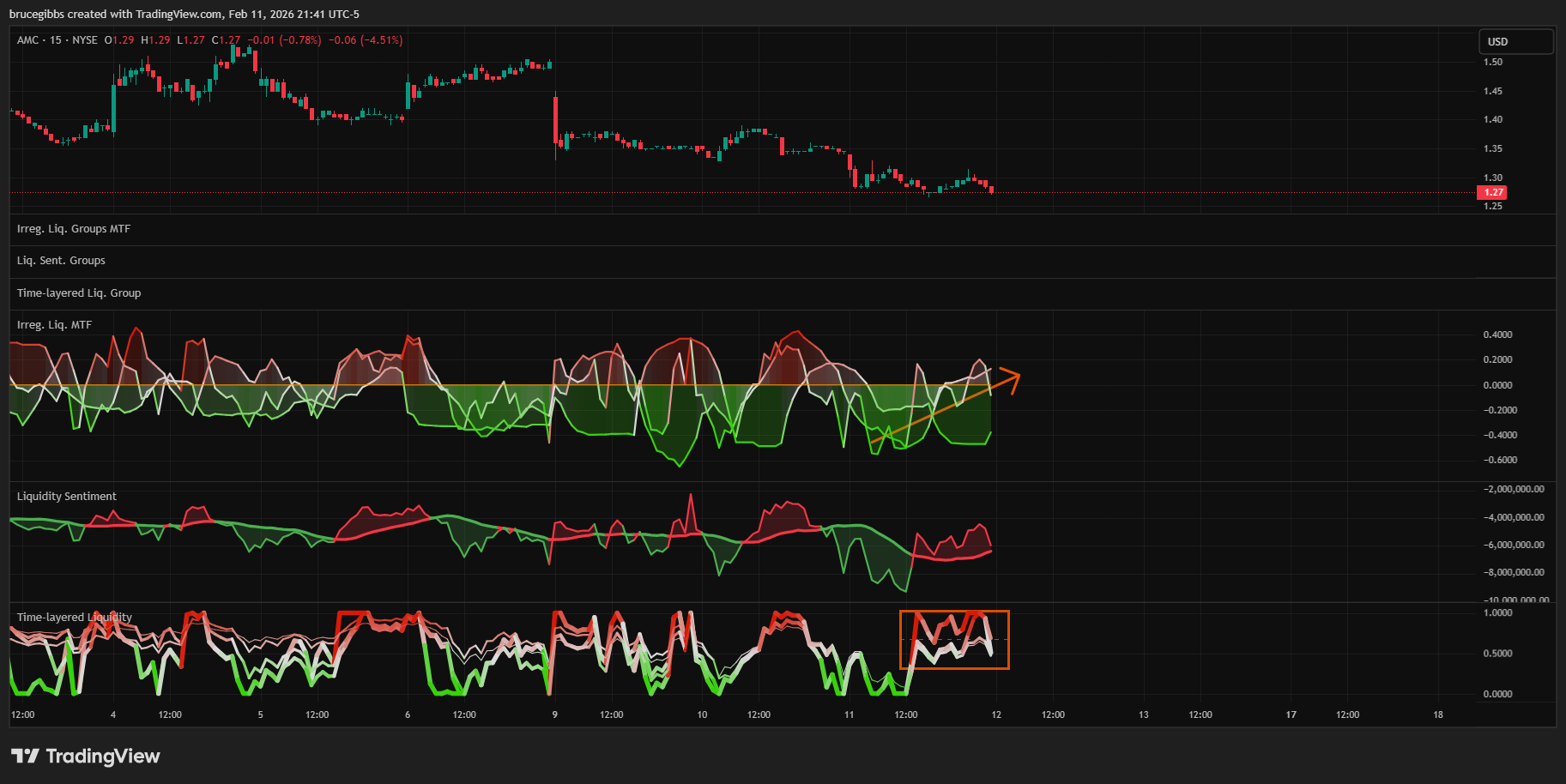Select the Liquidity Sentiment indicator label
1566x784 pixels.
[67, 497]
